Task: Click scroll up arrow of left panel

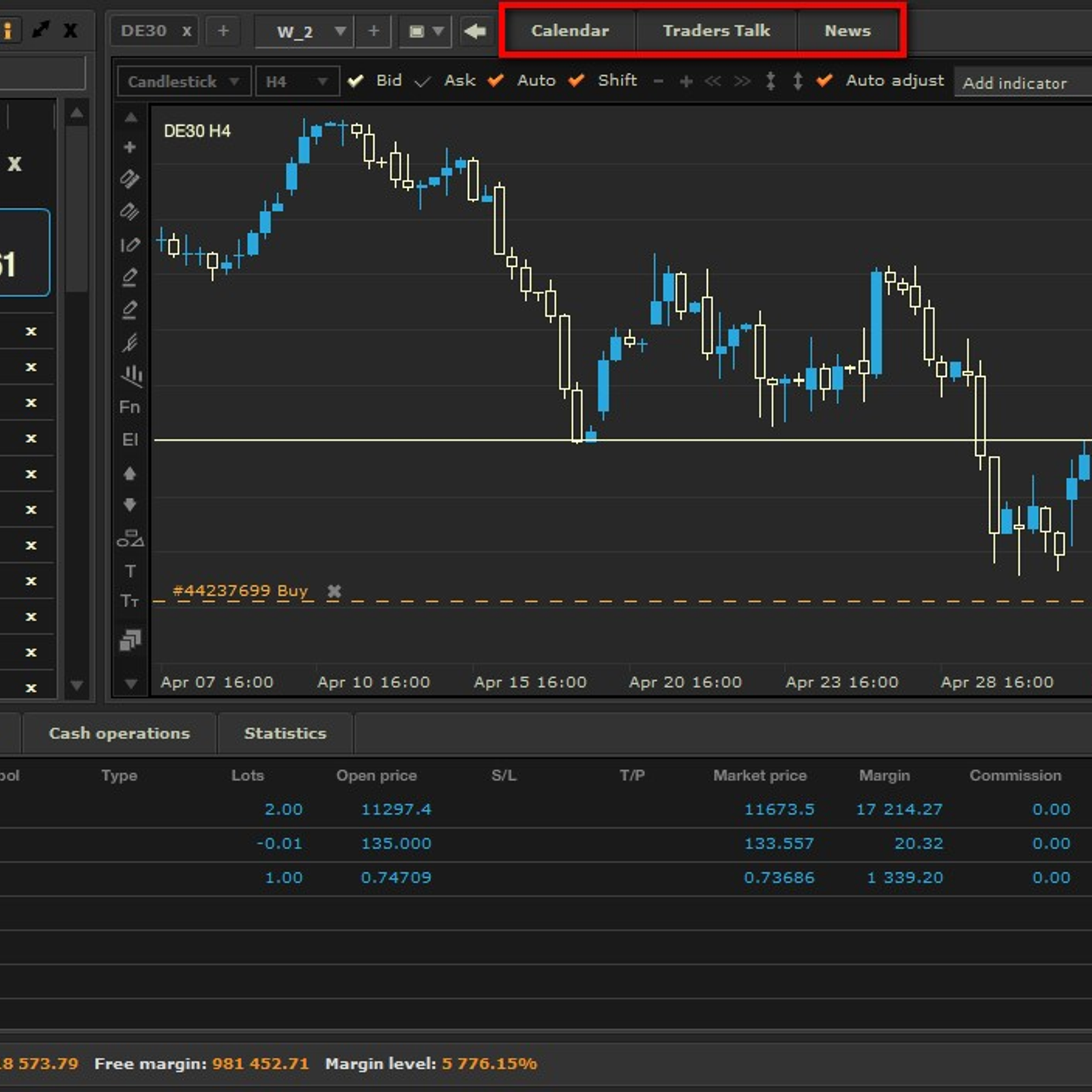Action: tap(77, 113)
